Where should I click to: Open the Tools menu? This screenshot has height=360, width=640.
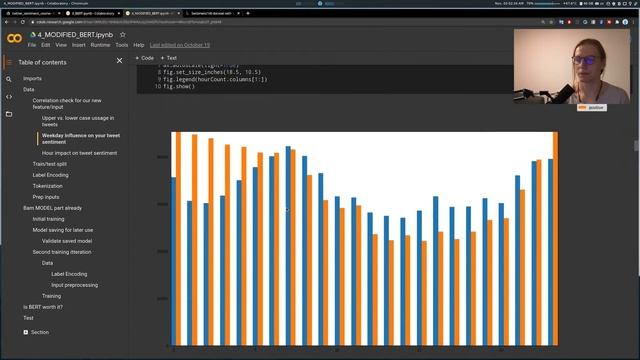point(122,45)
